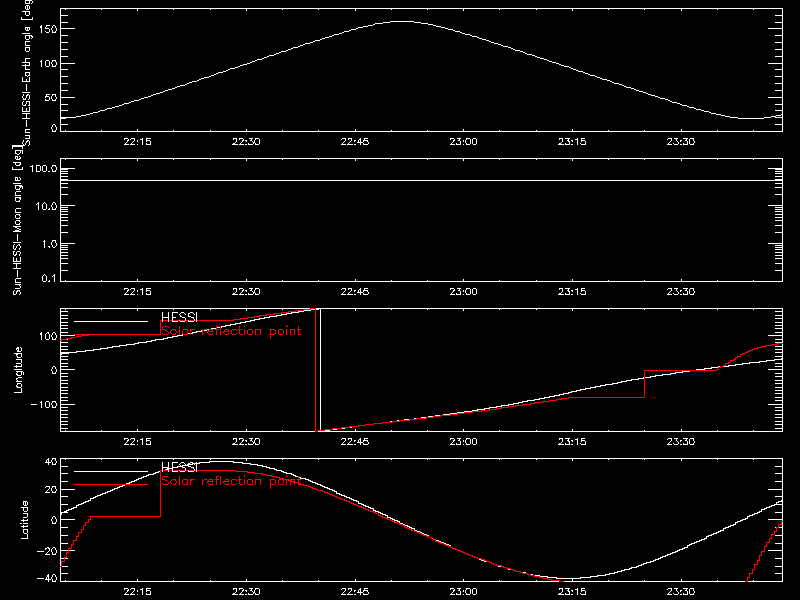This screenshot has height=600, width=800.
Task: Click 22:45 time label under Longitude plot
Action: pyautogui.click(x=355, y=442)
